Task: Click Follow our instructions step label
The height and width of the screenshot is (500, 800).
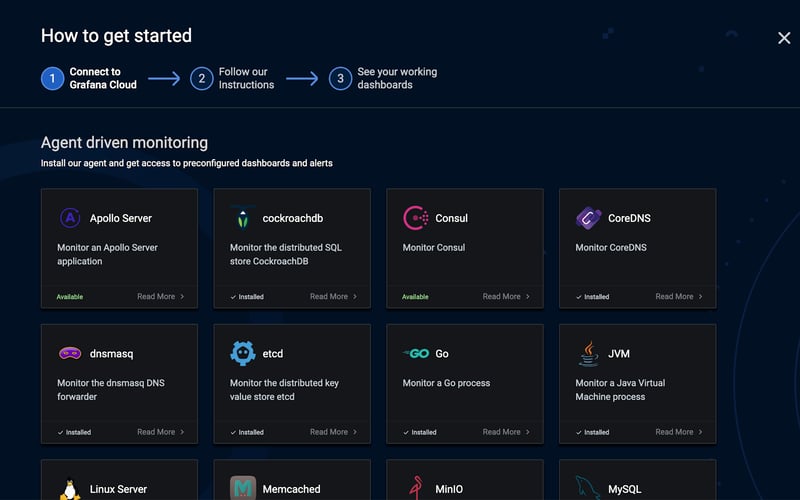Action: 246,78
